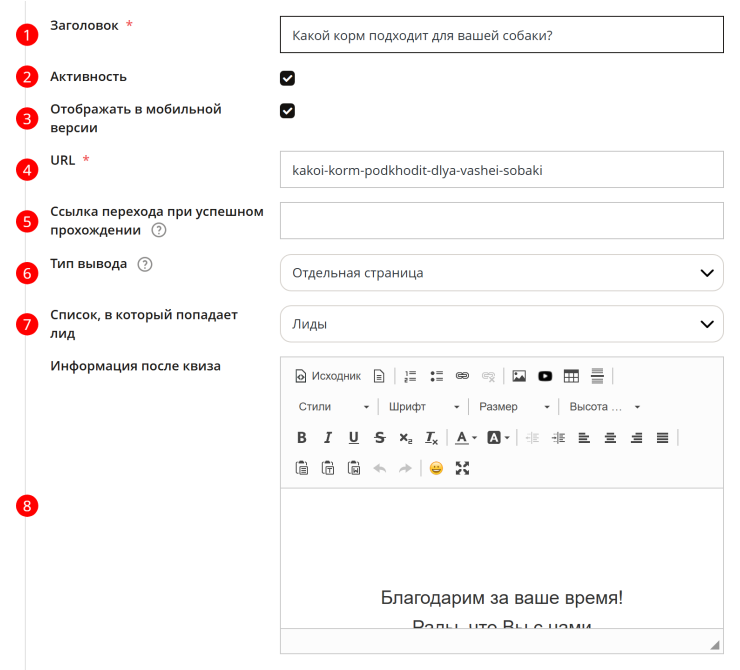The image size is (740, 670).
Task: Click the Ссылка перехода input field
Action: [x=502, y=220]
